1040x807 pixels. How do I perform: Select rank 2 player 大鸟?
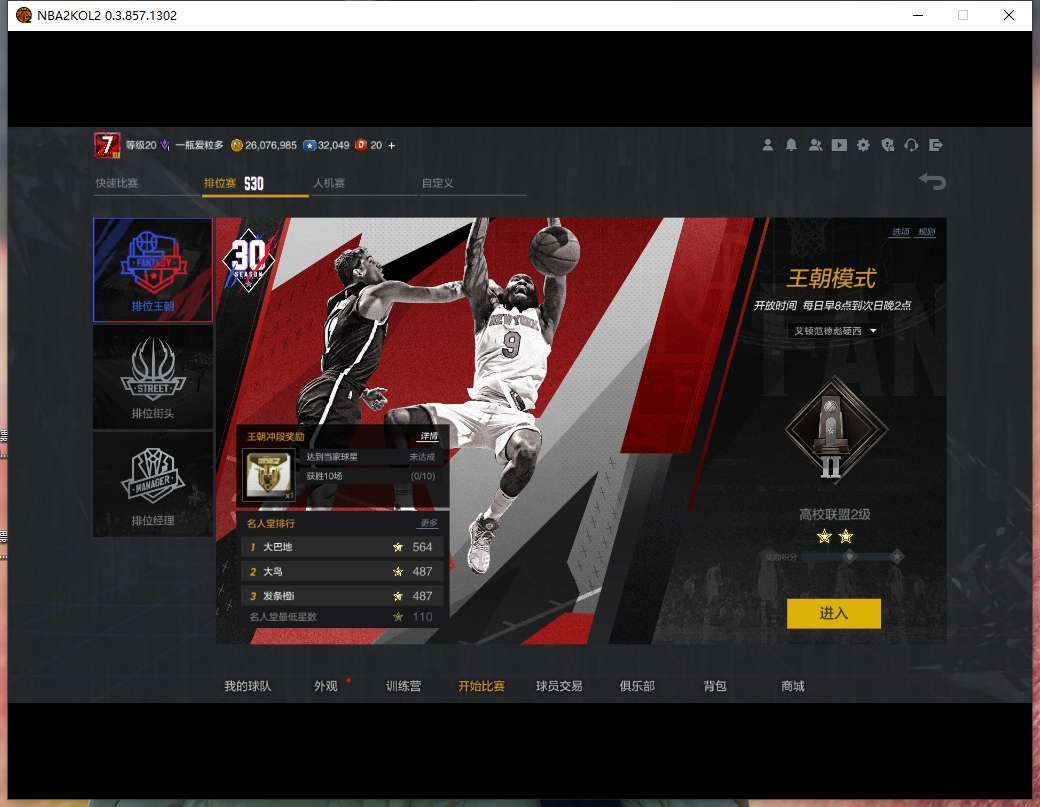click(x=342, y=572)
